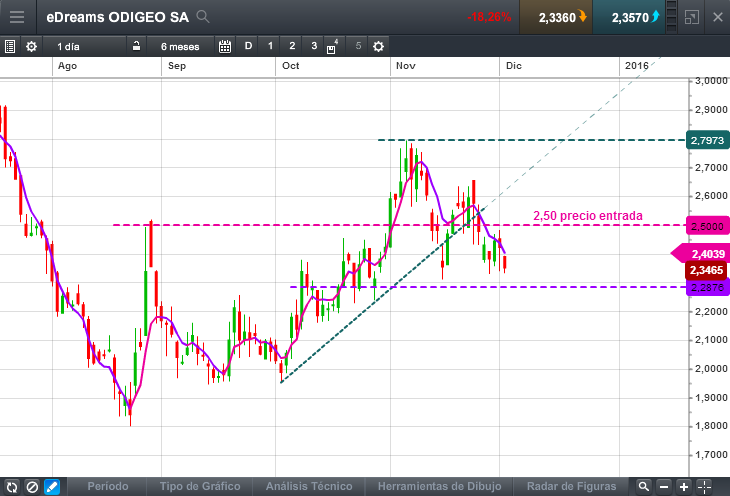Toggle the period lock icon
Image resolution: width=730 pixels, height=496 pixels.
point(136,46)
